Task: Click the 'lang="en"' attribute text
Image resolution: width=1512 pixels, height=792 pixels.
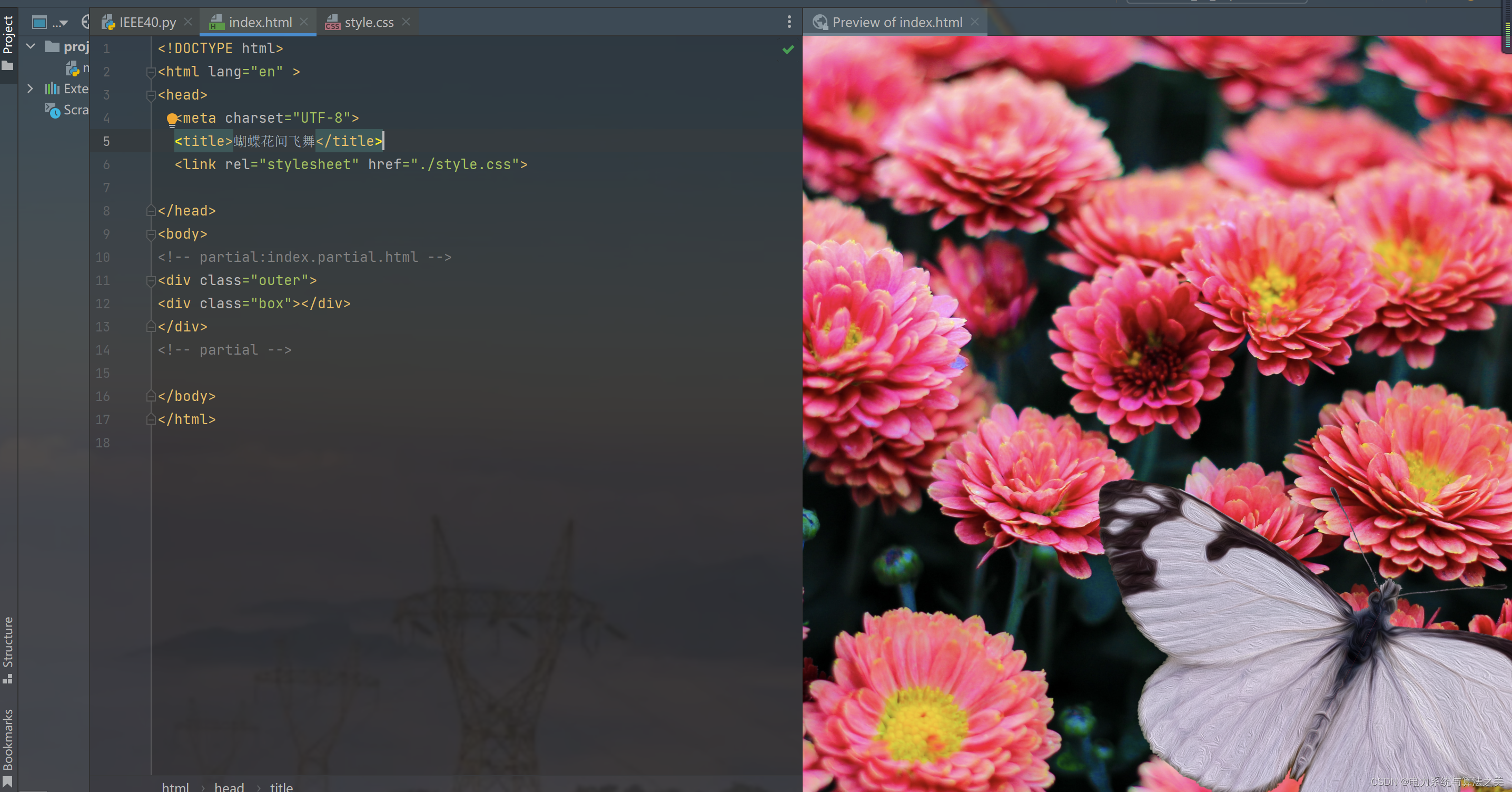Action: pos(245,72)
